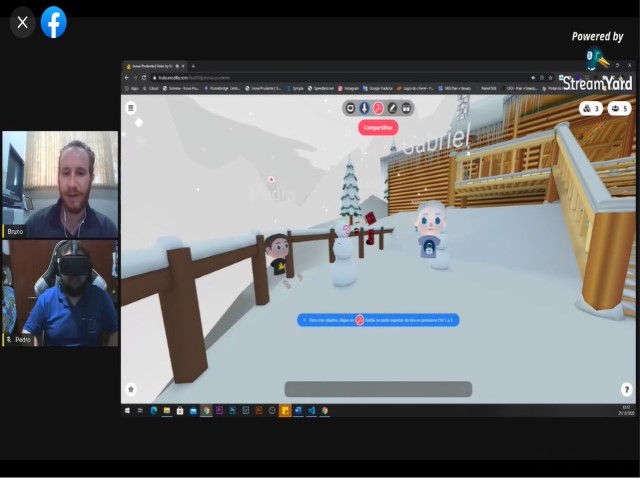The width and height of the screenshot is (640, 480).
Task: Dismiss the blue tip banner
Action: tap(304, 320)
